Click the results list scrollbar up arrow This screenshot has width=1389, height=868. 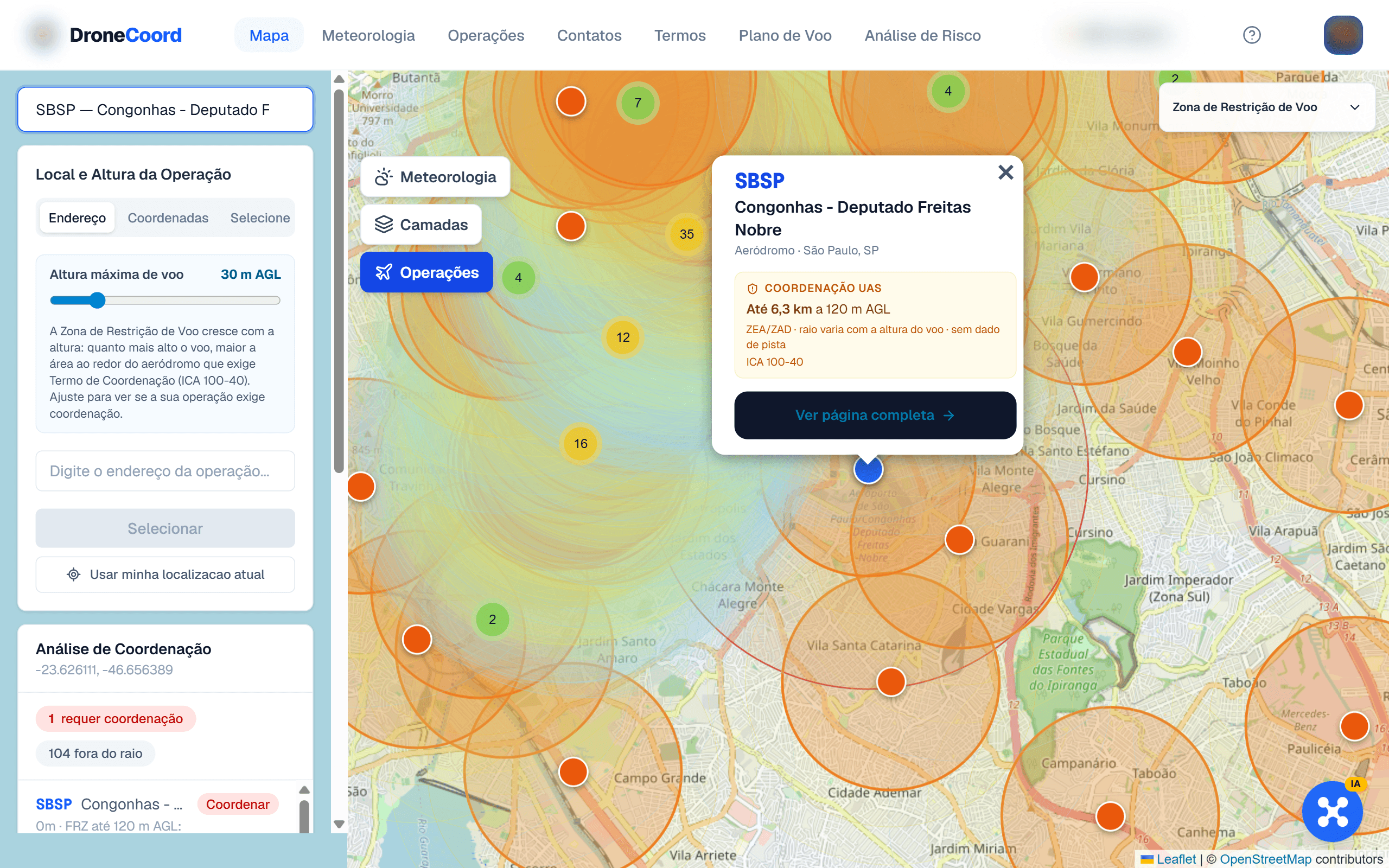click(304, 790)
